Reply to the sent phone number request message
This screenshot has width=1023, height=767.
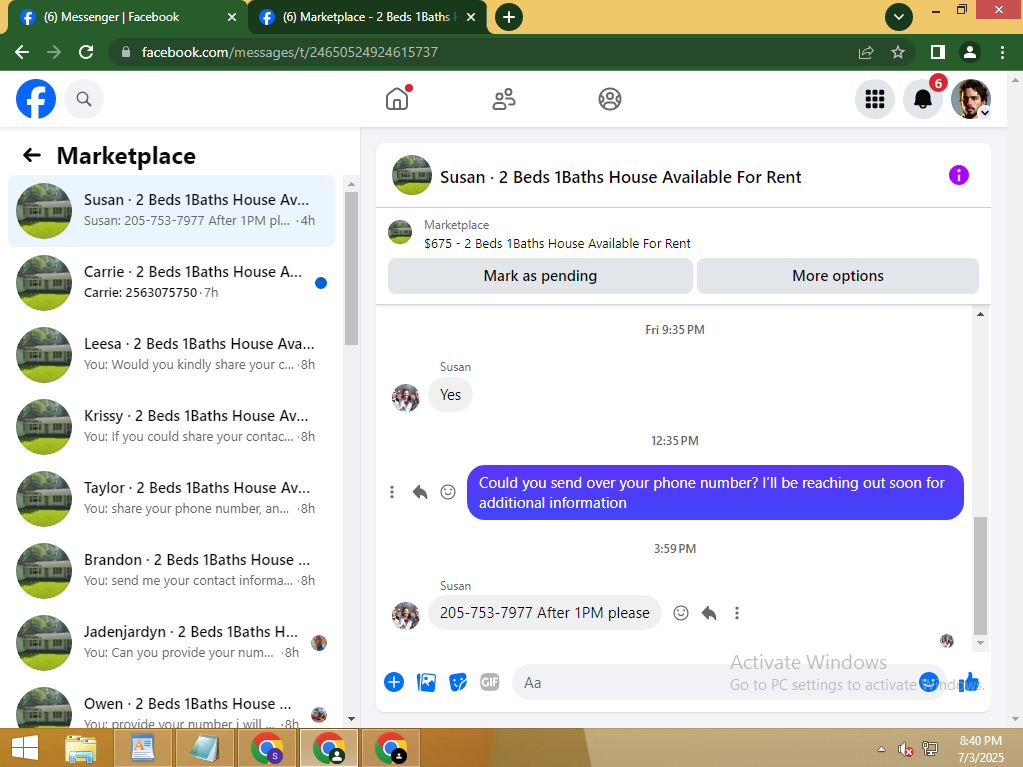point(420,492)
